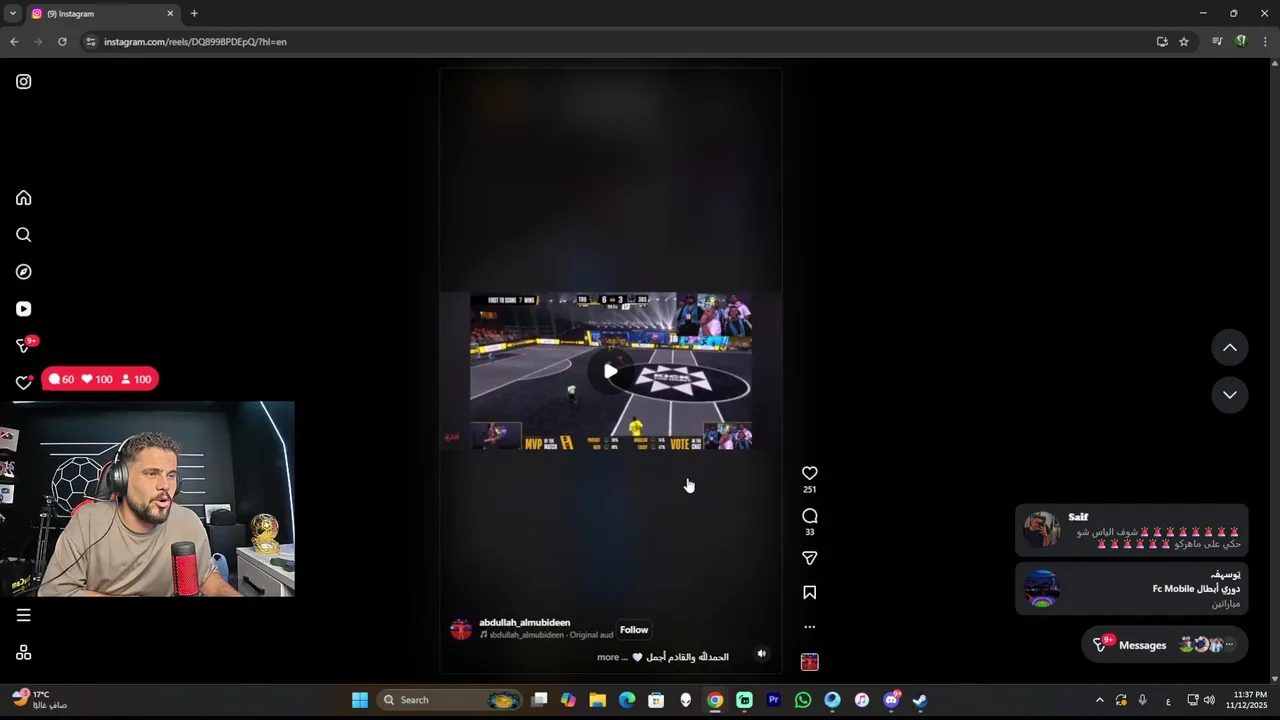Open the Saif message notification
Screen dimensions: 1280x720
1131,530
